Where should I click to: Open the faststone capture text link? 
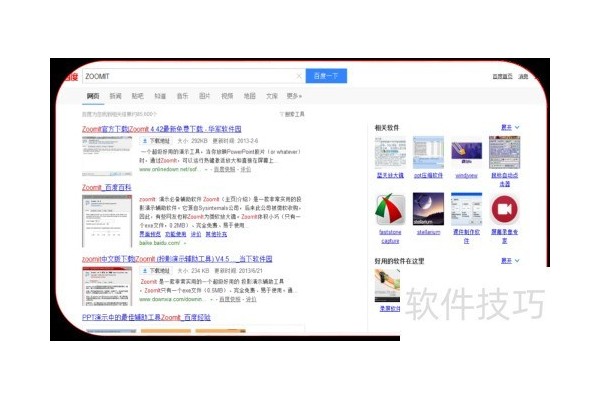pyautogui.click(x=390, y=236)
